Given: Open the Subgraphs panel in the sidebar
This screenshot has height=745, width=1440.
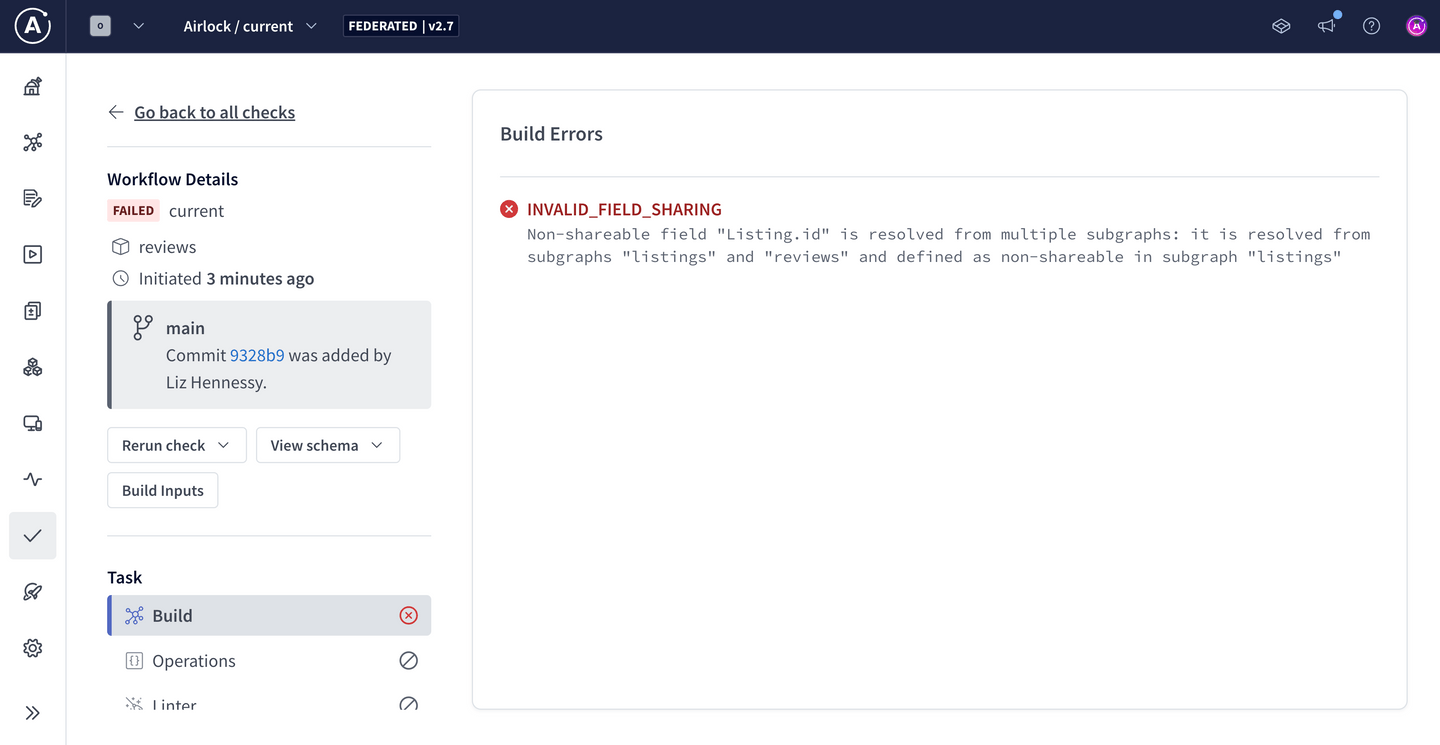Looking at the screenshot, I should (x=32, y=367).
